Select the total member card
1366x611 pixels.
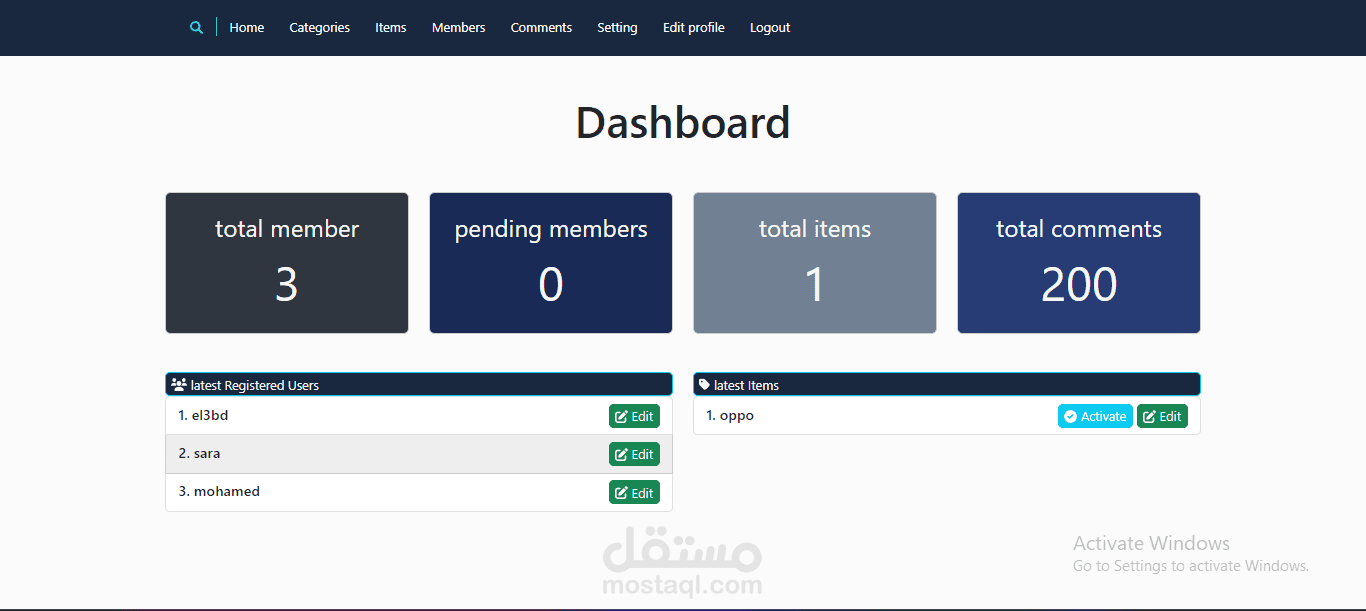(287, 263)
